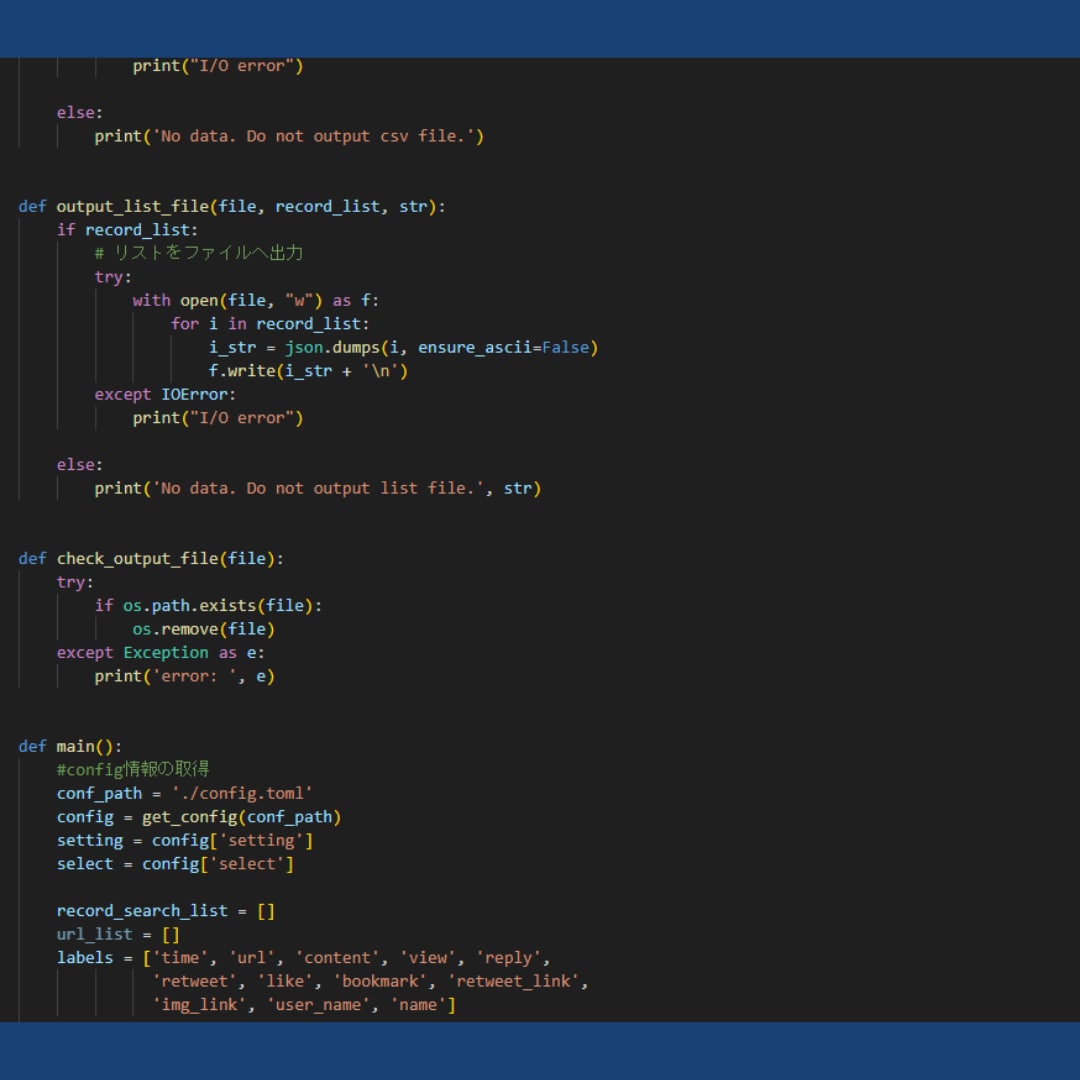This screenshot has height=1080, width=1080.
Task: Click the 'img_link' label string
Action: tap(199, 1005)
